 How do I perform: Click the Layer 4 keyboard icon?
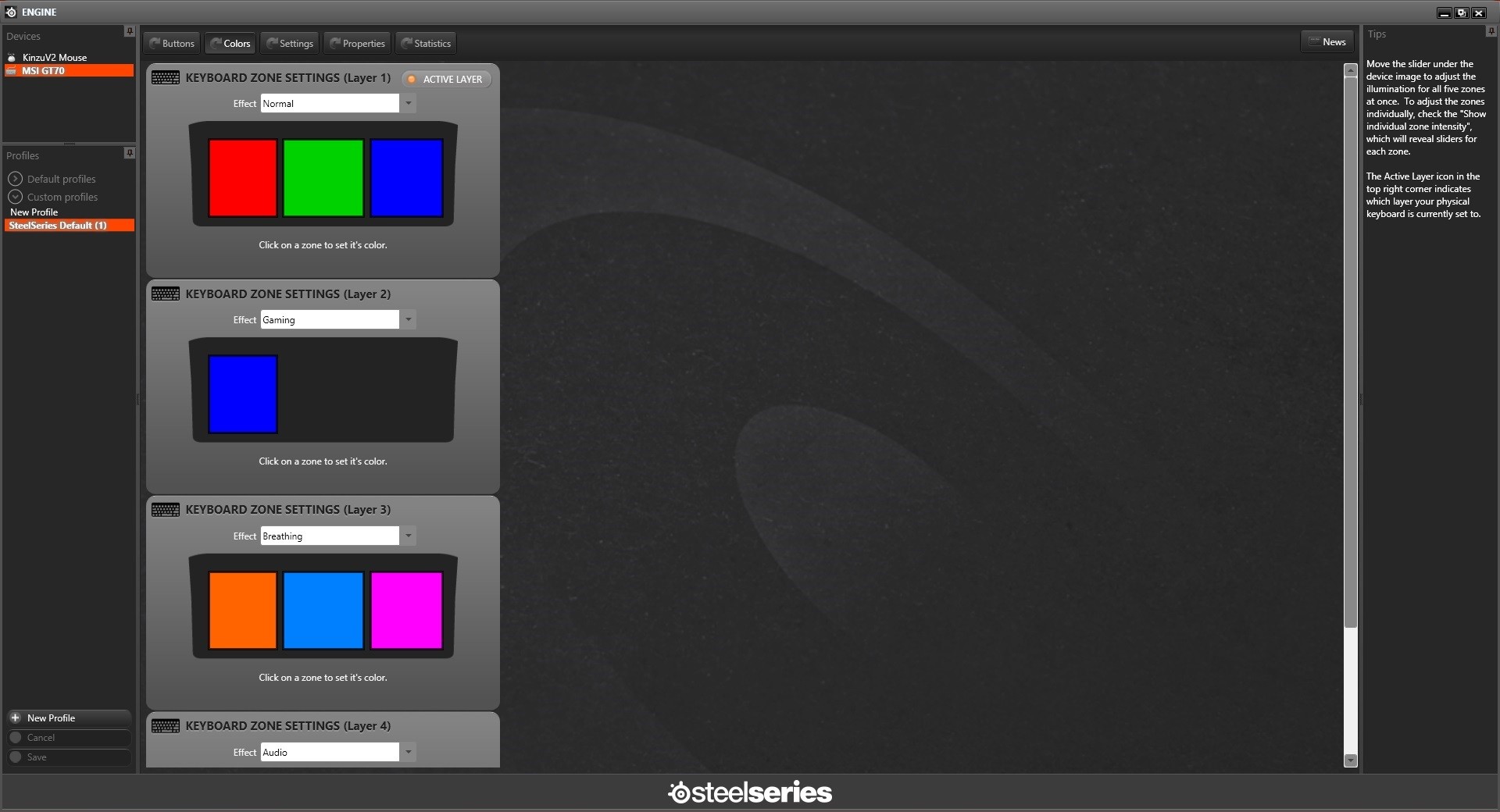166,726
